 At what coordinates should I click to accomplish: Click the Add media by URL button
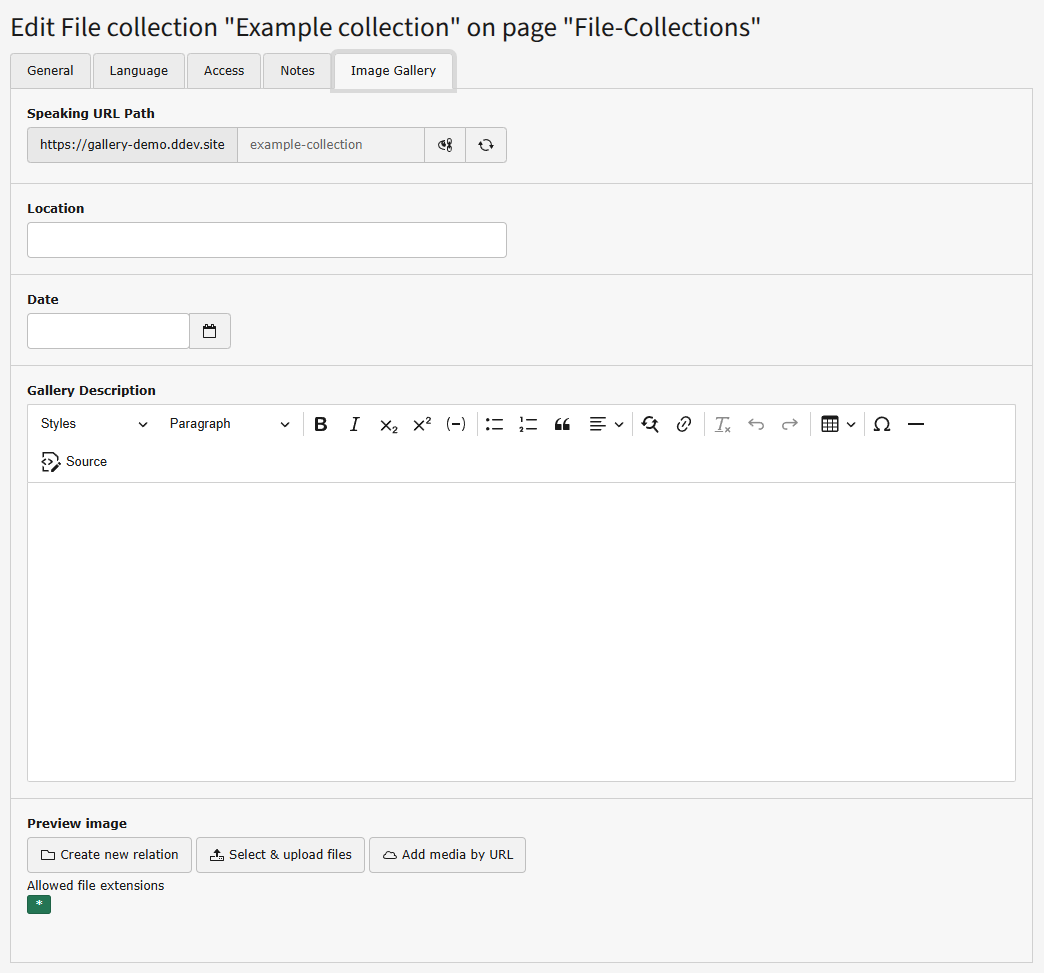[447, 855]
